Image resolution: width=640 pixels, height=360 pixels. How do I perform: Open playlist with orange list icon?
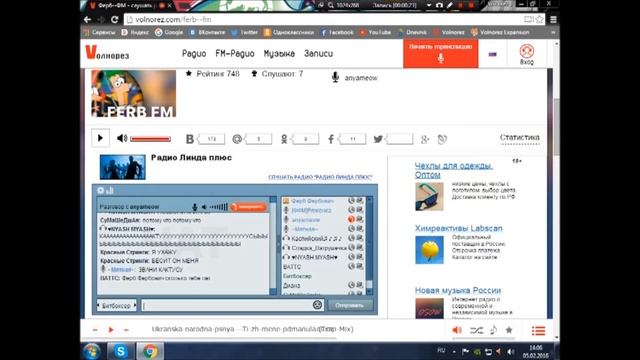pos(538,331)
